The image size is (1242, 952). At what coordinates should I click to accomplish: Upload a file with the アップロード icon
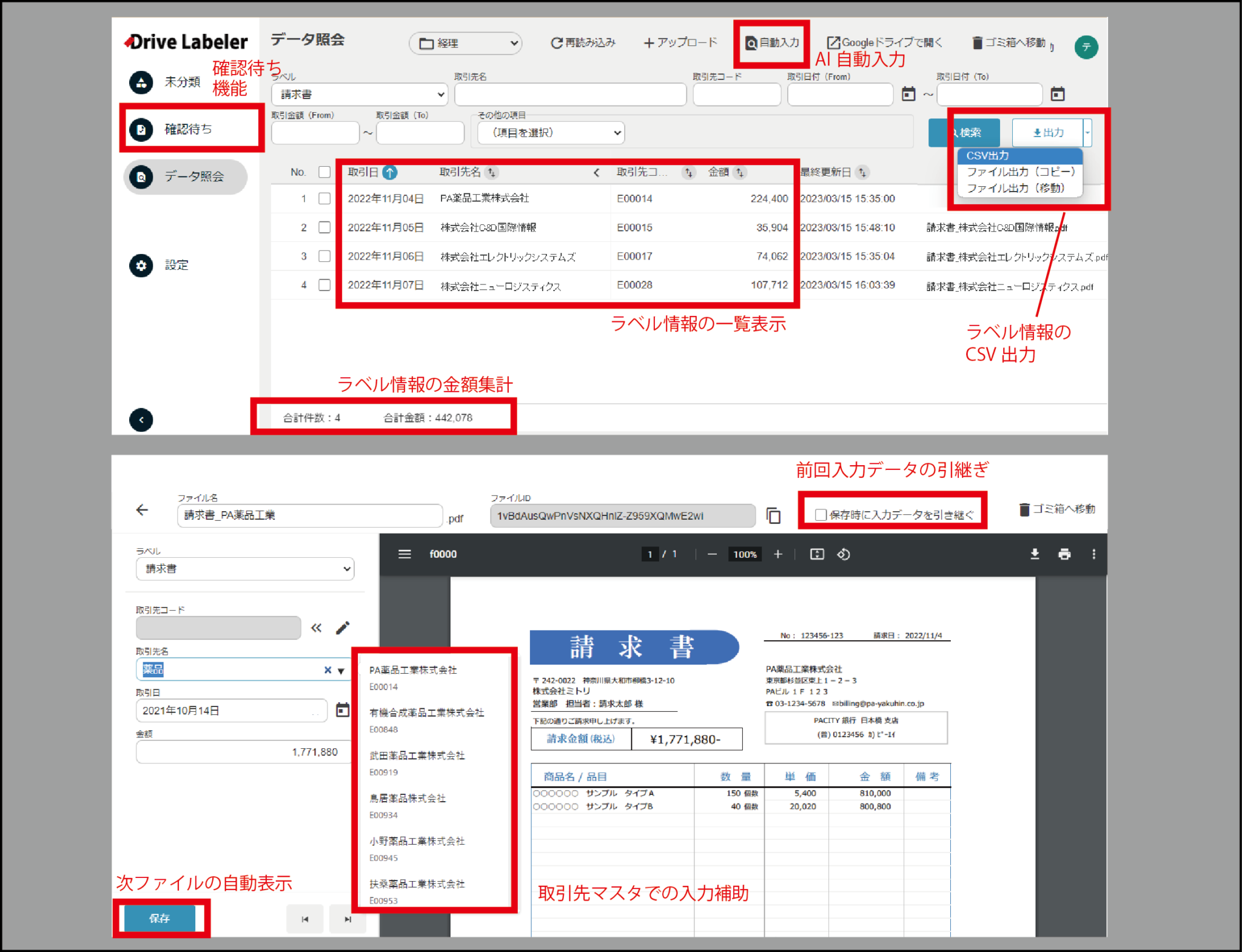click(x=679, y=42)
